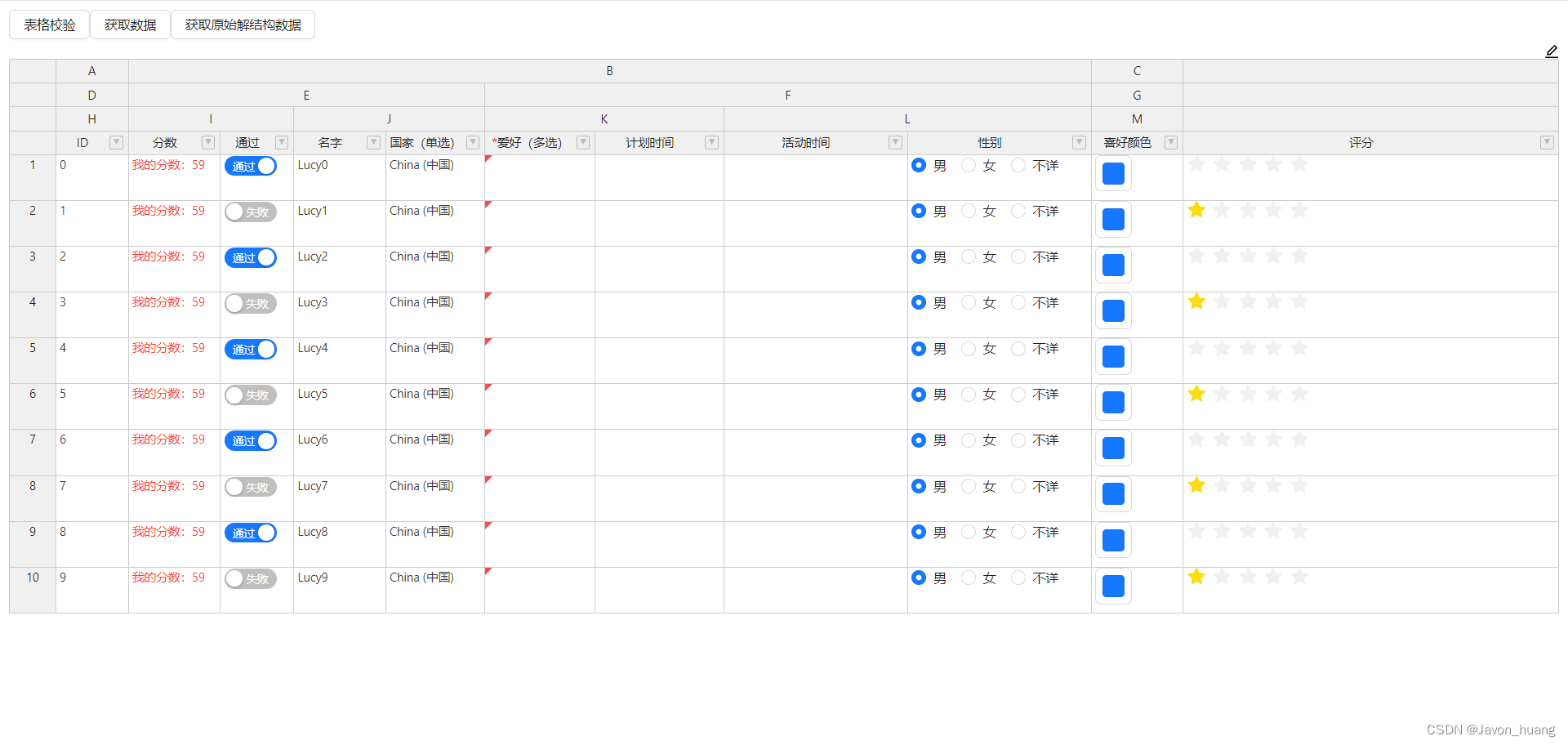Toggle the 通过 switch in the Lucy2 row
This screenshot has height=745, width=1568.
point(251,257)
